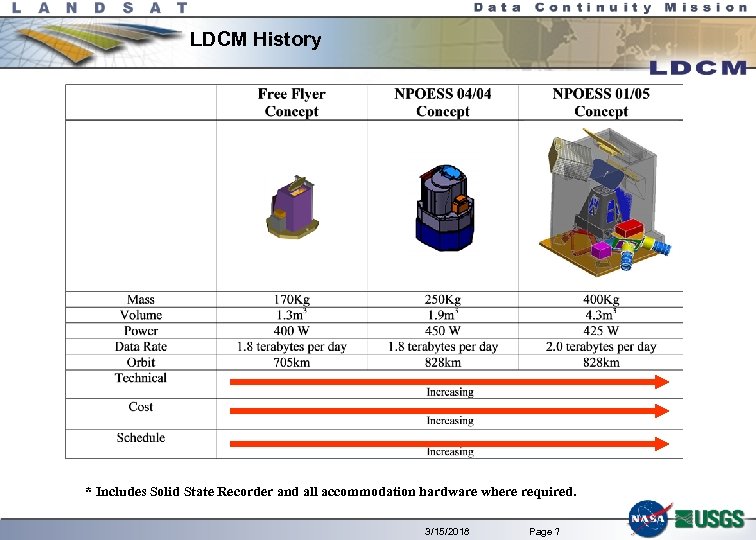Click the Solid State Recorder footnote
Viewport: 756px width, 540px height.
point(331,492)
